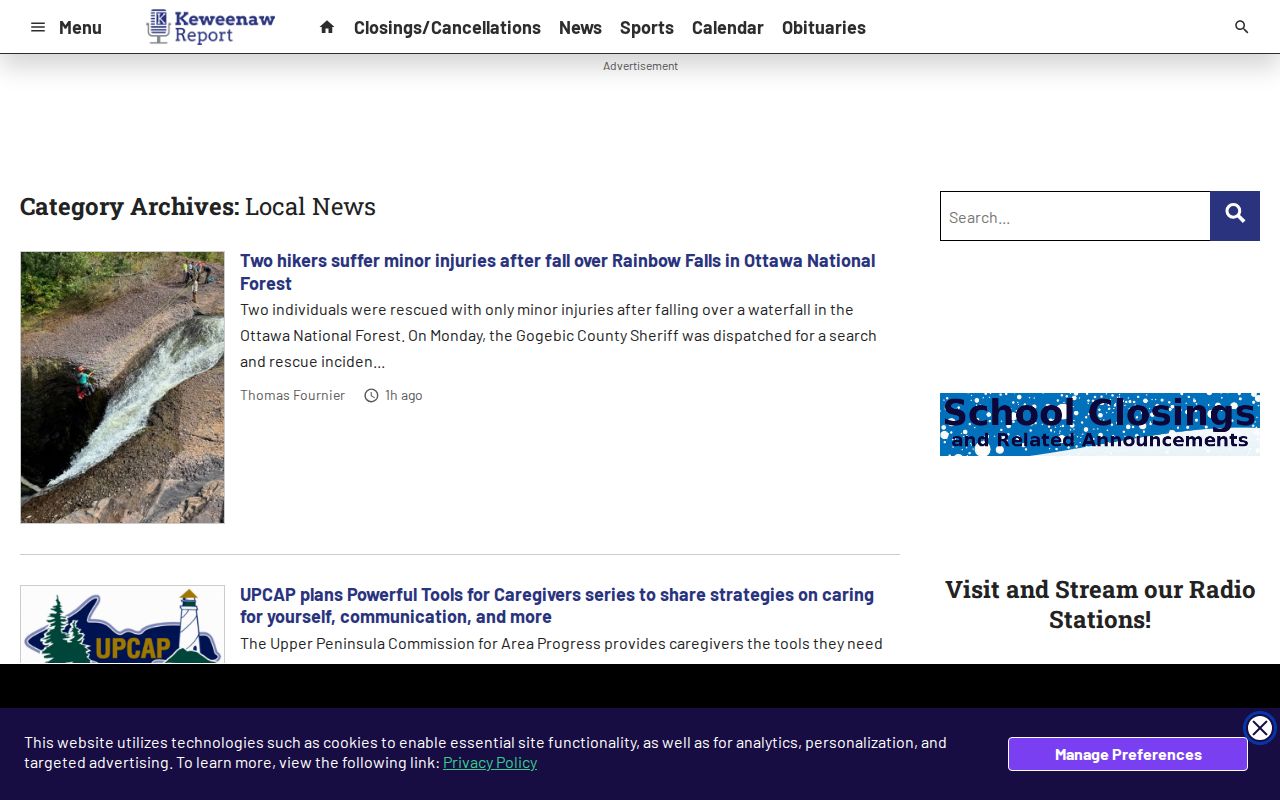Click the Menu label text in header

[80, 27]
